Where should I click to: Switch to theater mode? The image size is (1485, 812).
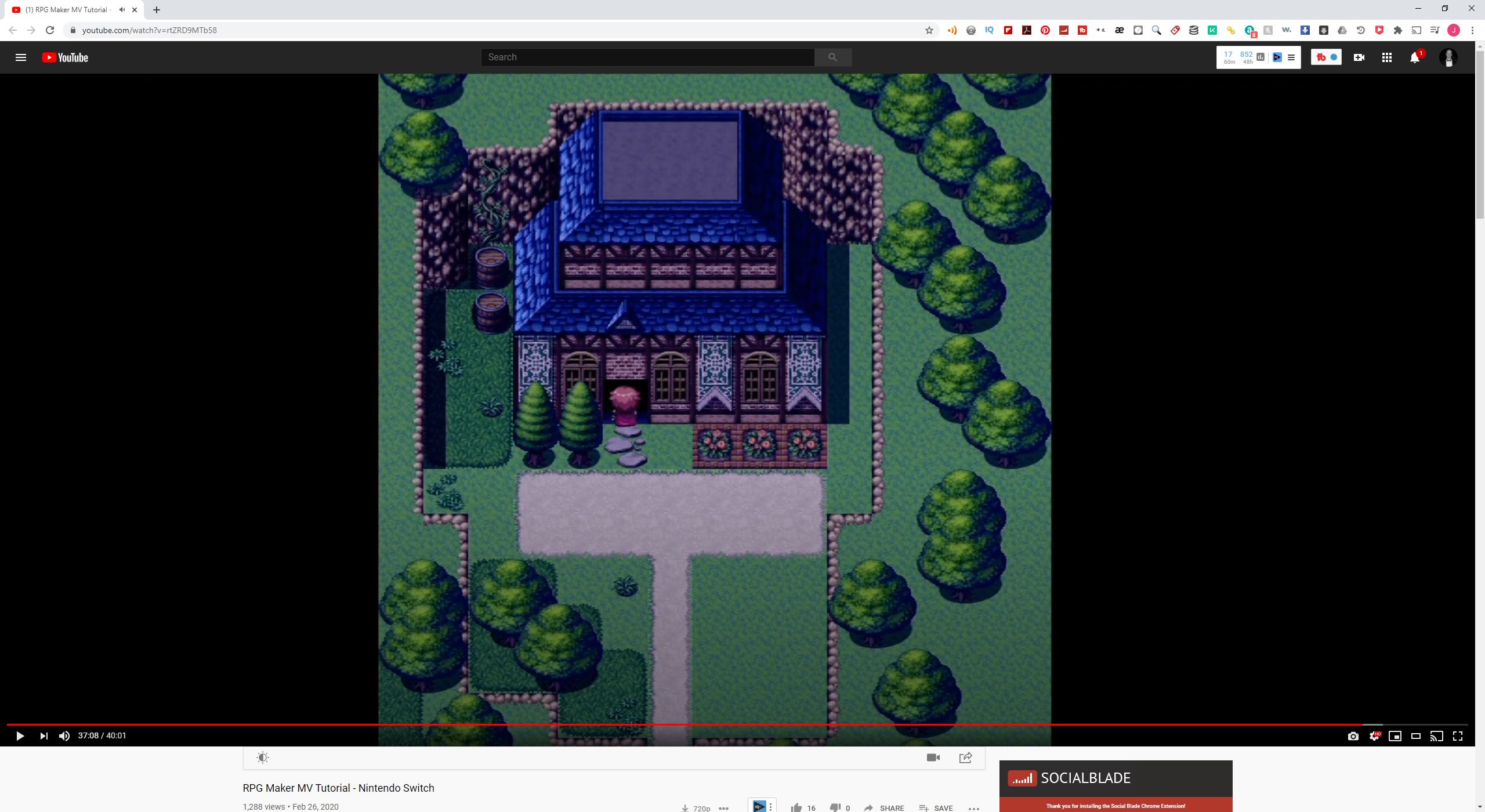(1416, 736)
